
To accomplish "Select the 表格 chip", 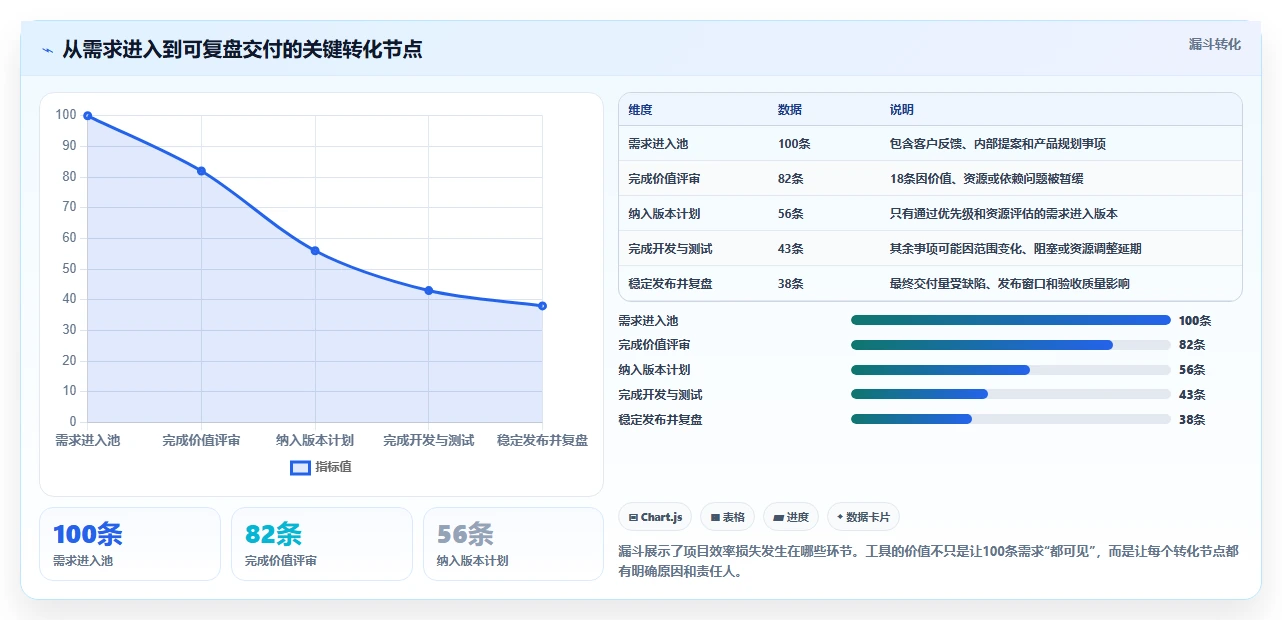I will pyautogui.click(x=728, y=517).
